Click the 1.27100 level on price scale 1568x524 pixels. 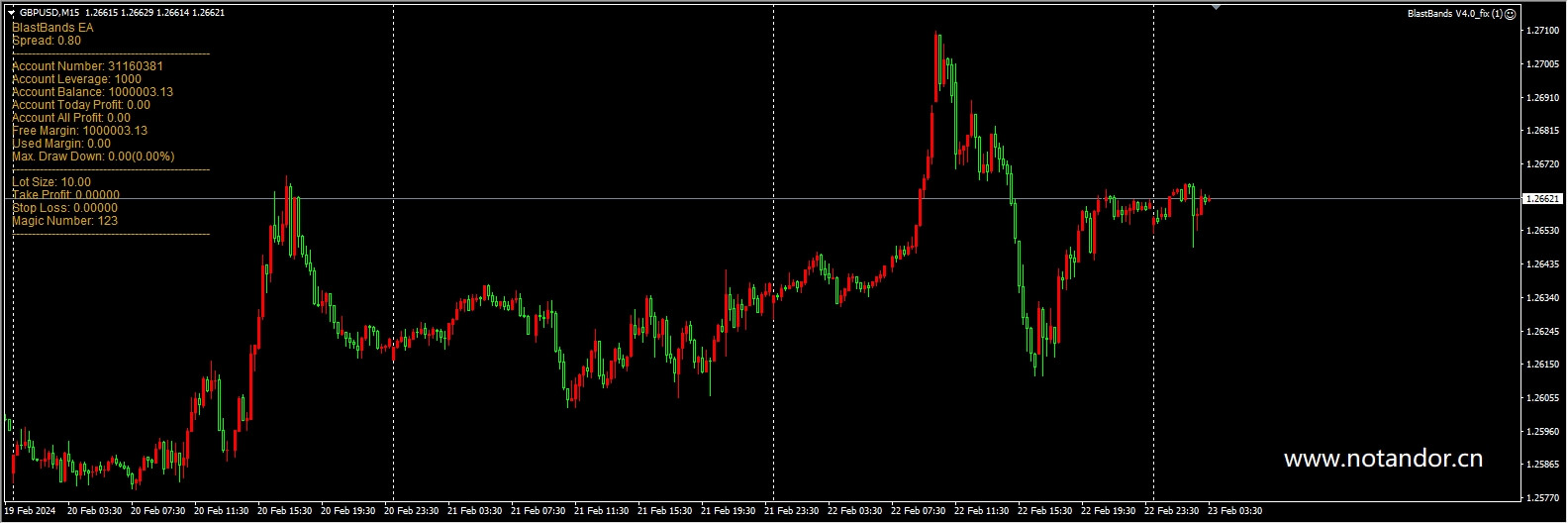tap(1542, 31)
